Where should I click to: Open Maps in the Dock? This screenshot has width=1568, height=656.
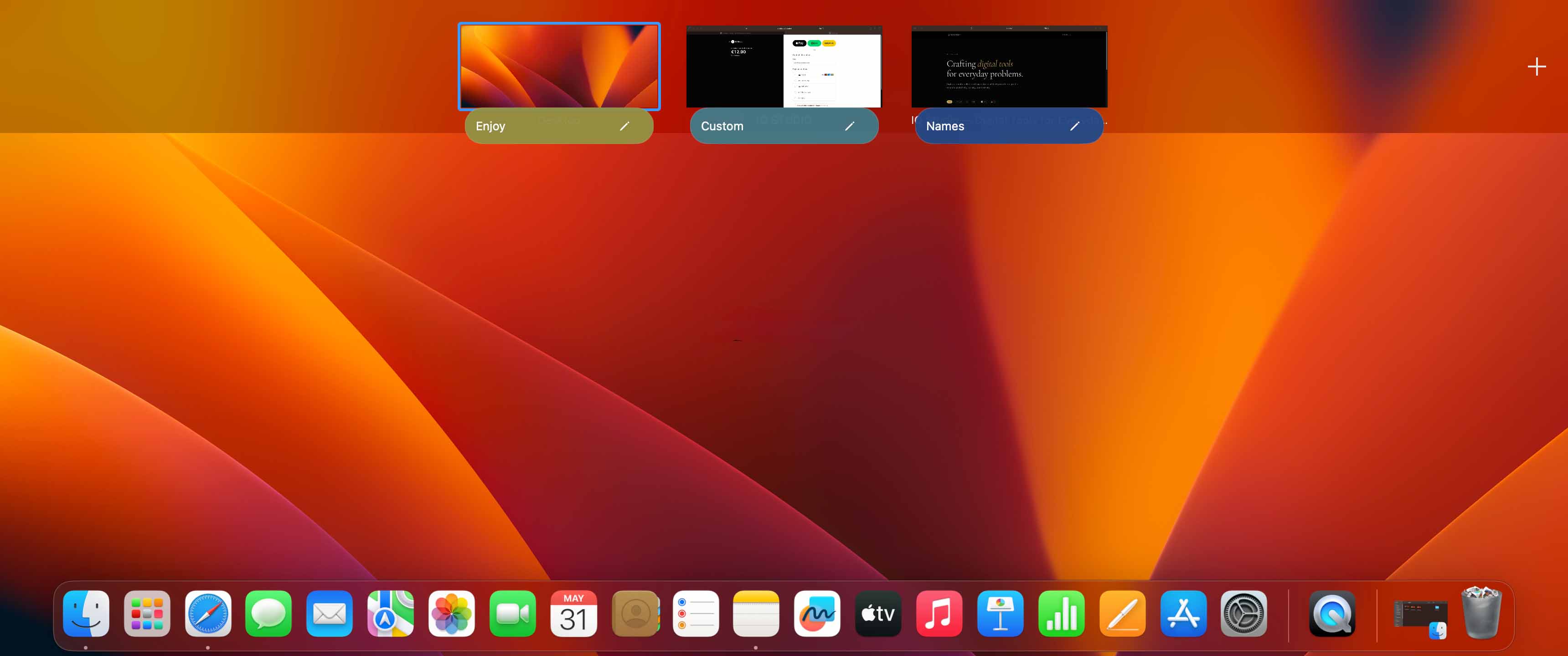coord(390,613)
